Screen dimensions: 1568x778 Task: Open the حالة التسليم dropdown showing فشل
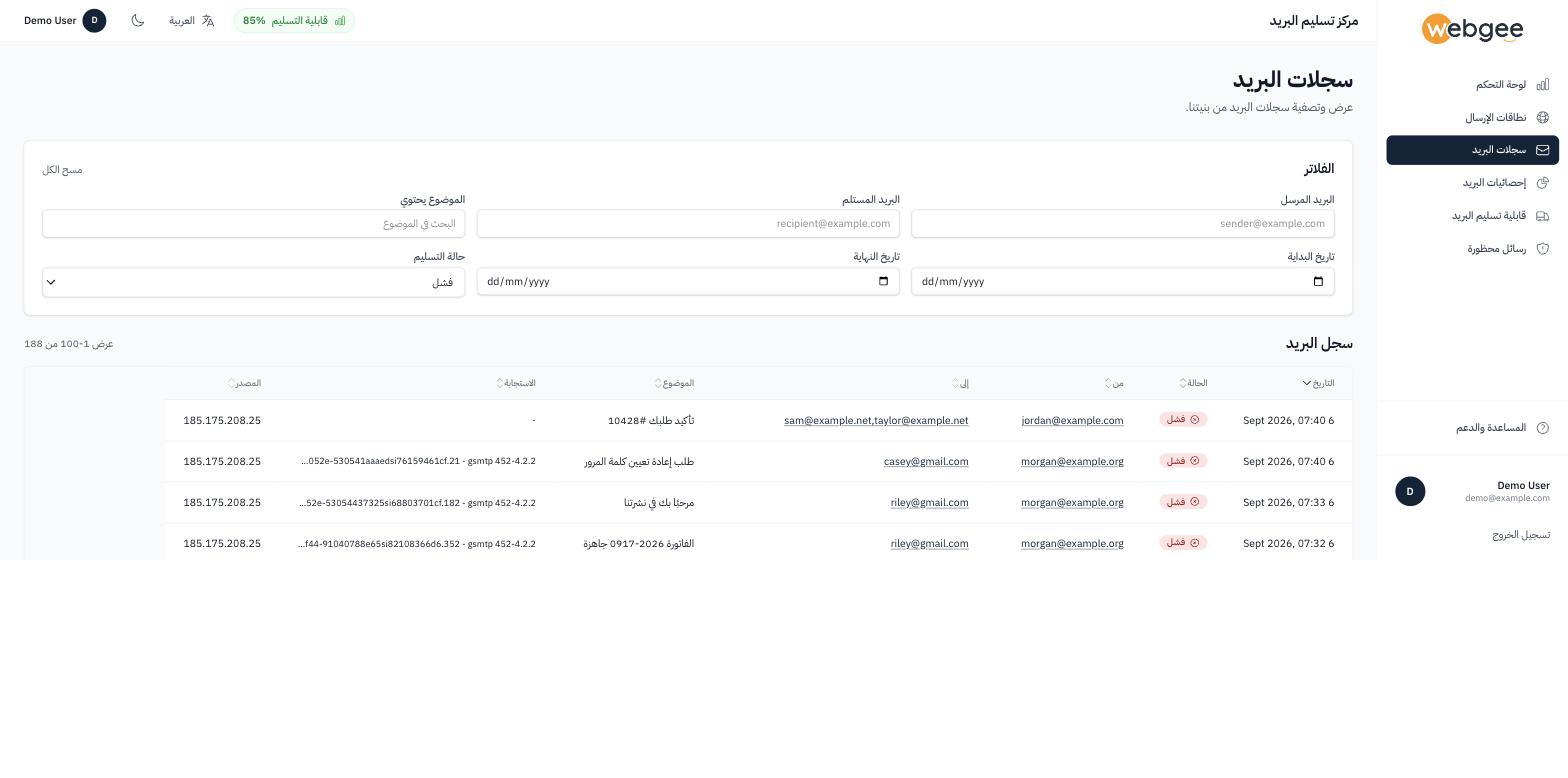pos(254,283)
